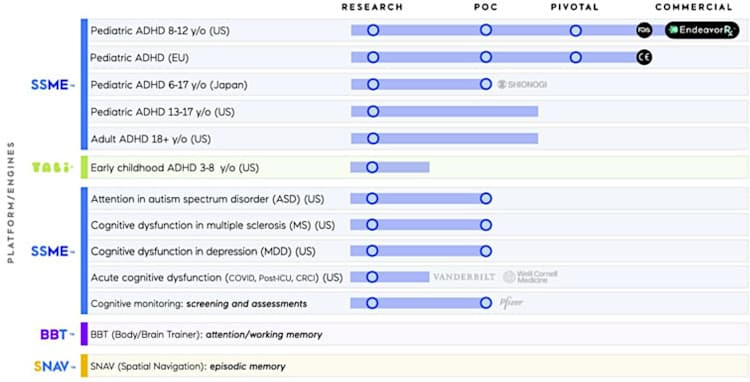Select the COMMERCIAL column header

click(694, 7)
